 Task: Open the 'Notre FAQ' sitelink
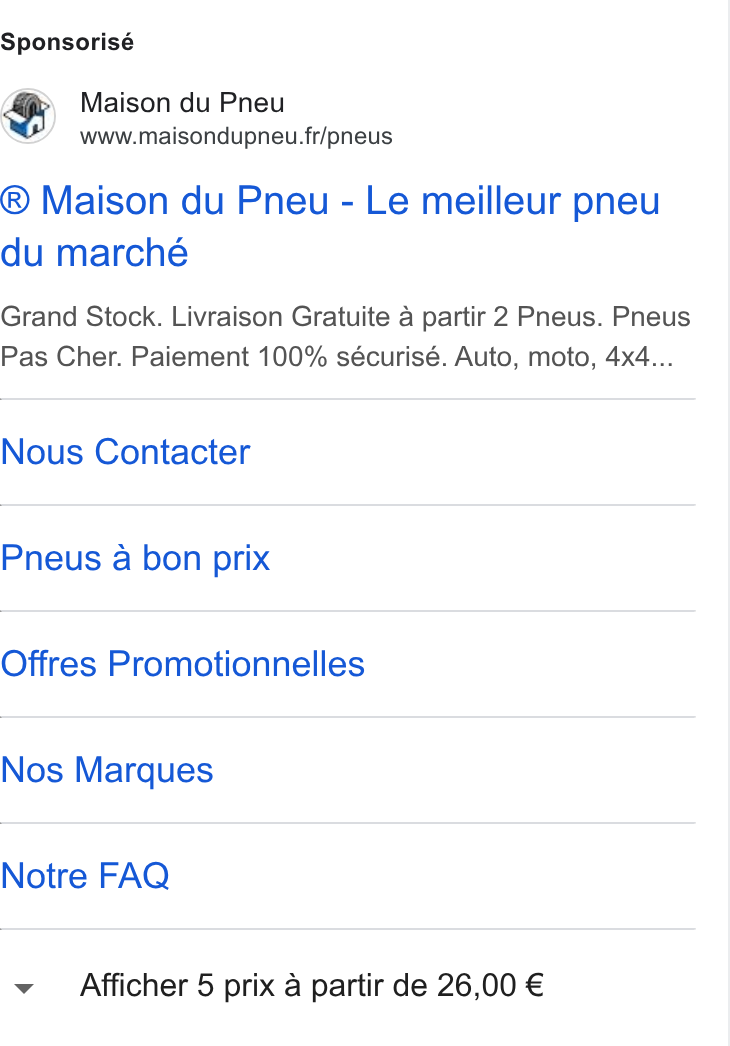[x=85, y=875]
